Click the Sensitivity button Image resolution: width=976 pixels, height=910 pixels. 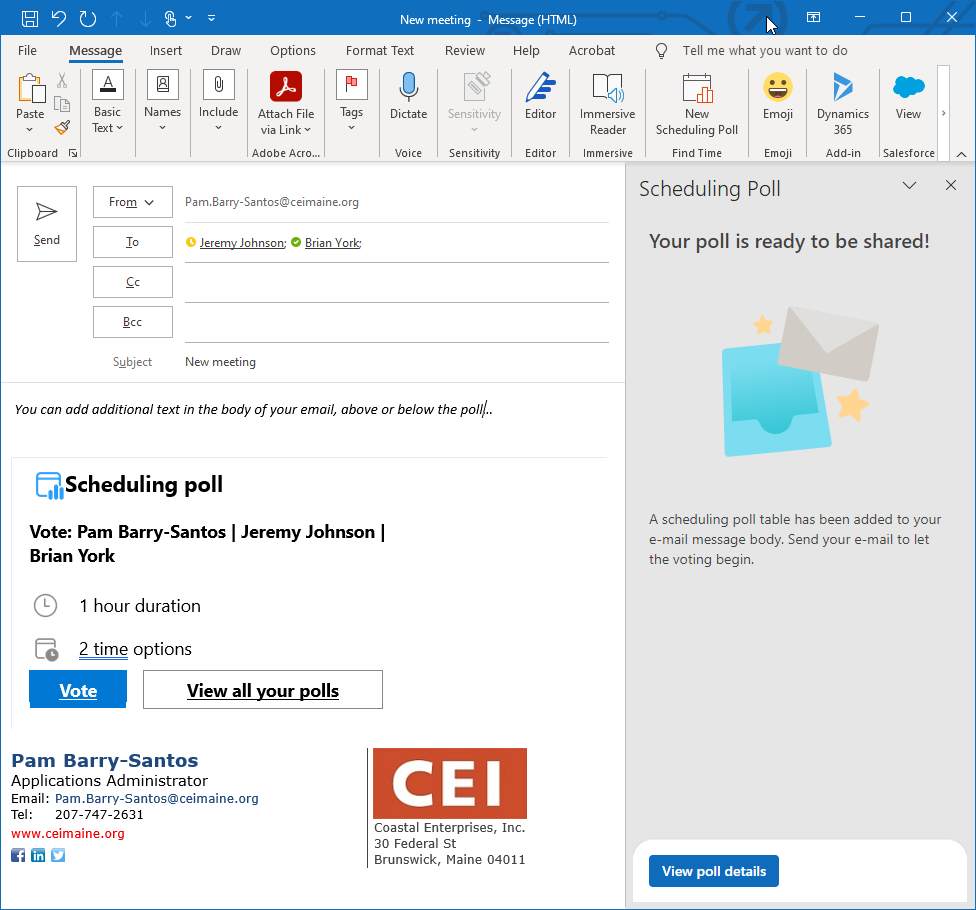coord(474,103)
